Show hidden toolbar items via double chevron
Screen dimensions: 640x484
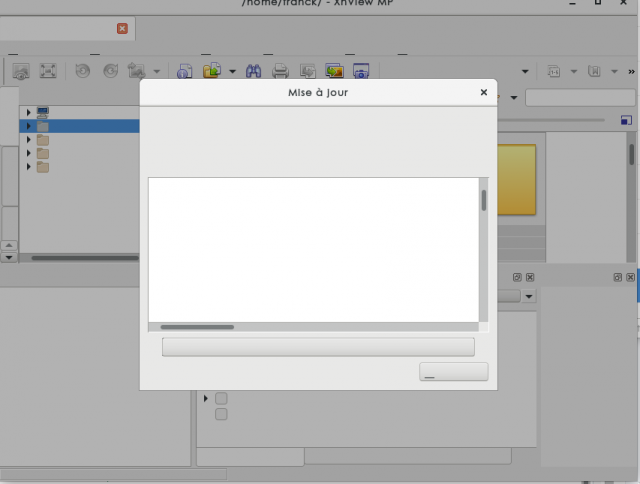click(x=631, y=72)
